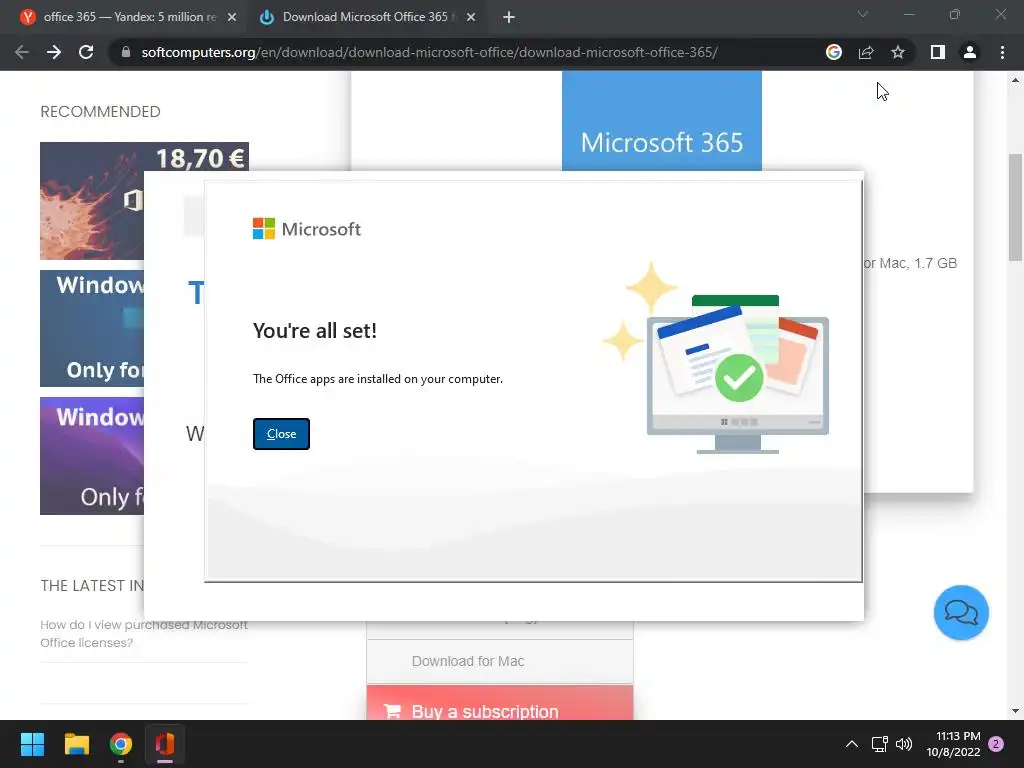
Task: Go back using browser back arrow
Action: [22, 52]
